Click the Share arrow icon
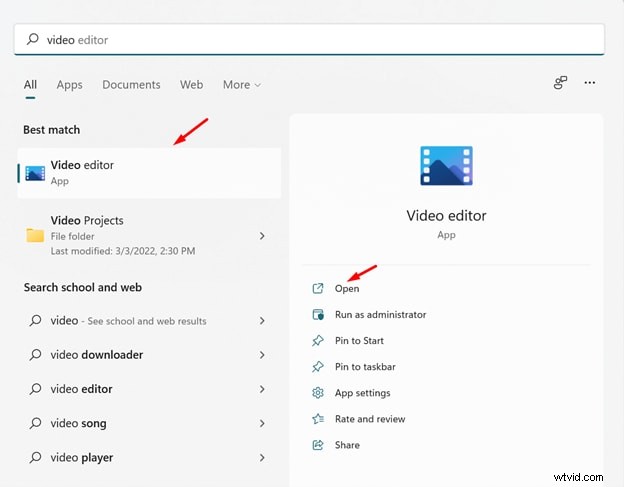The height and width of the screenshot is (487, 624). 318,445
